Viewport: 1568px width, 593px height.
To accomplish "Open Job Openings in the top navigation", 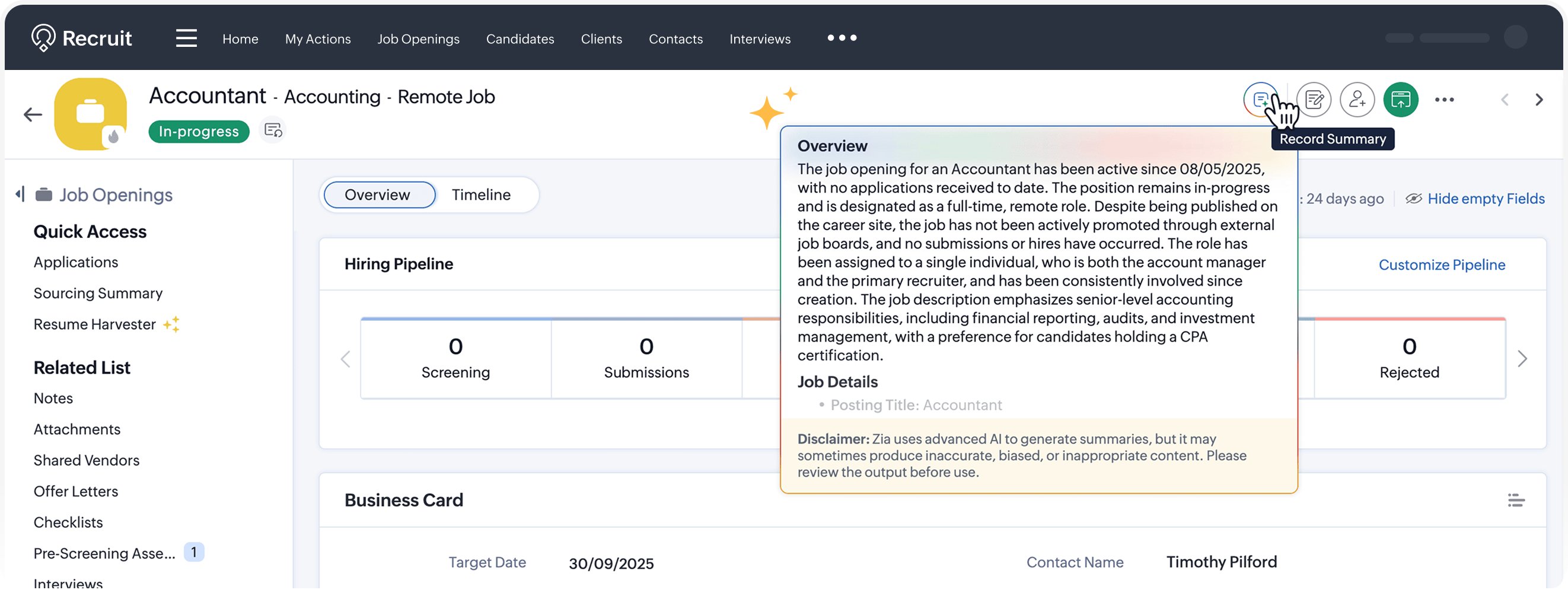I will [418, 39].
